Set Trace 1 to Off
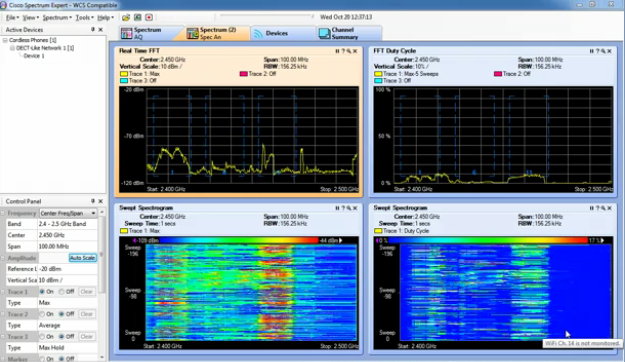Viewport: 625px width, 362px height. [61, 292]
